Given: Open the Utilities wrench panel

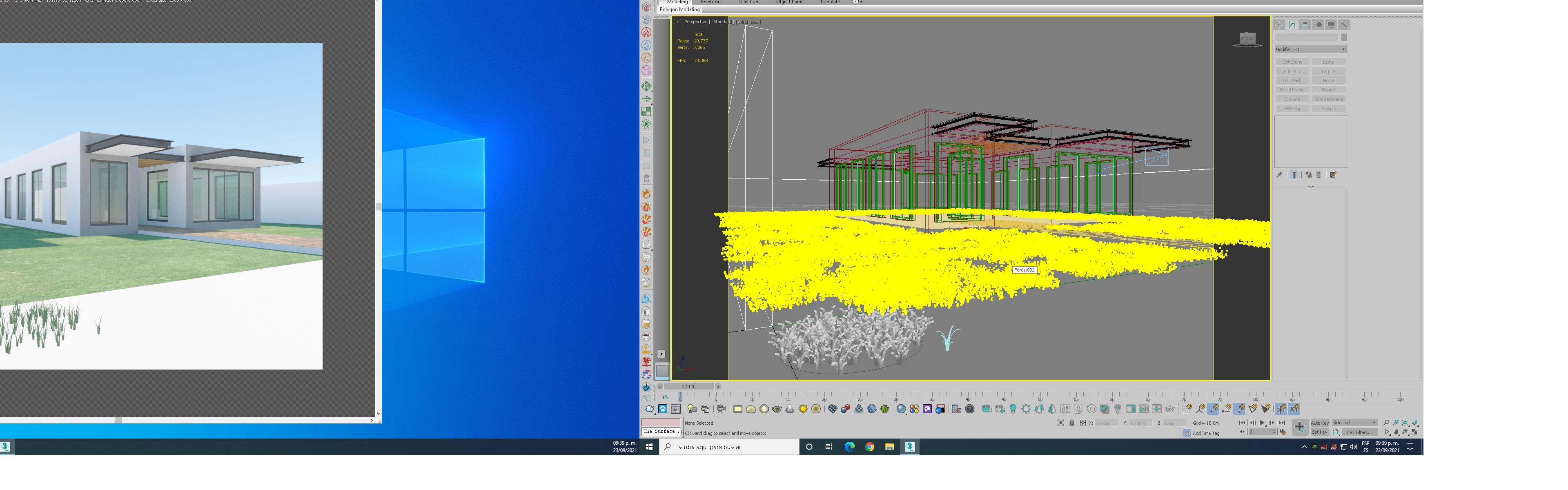Looking at the screenshot, I should (1344, 25).
